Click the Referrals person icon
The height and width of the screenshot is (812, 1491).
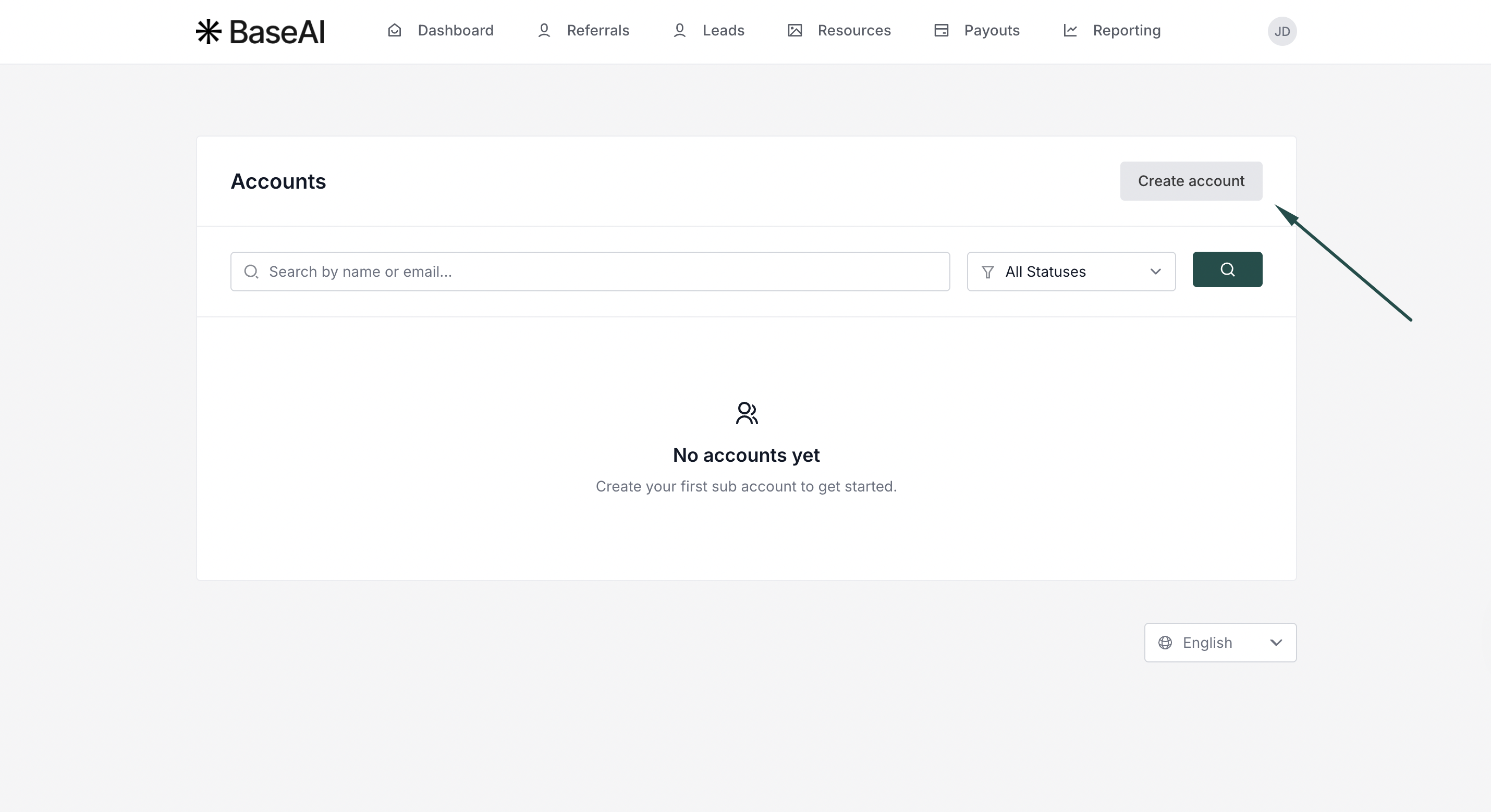(544, 30)
